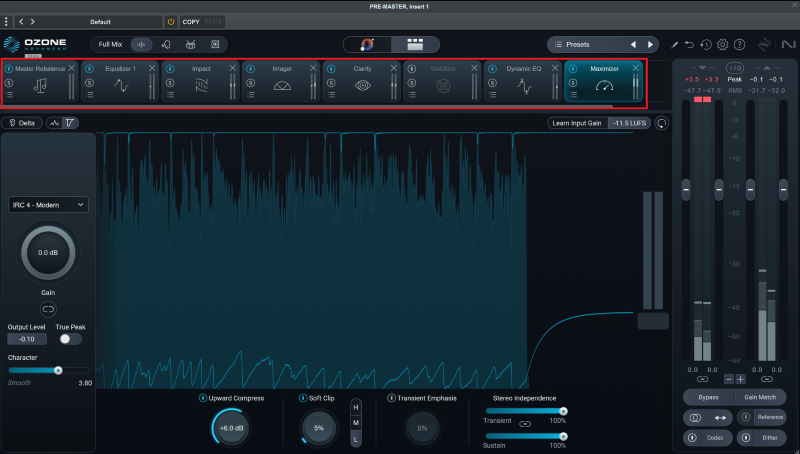Open the Dynamic EQ module
The width and height of the screenshot is (800, 454).
click(523, 86)
